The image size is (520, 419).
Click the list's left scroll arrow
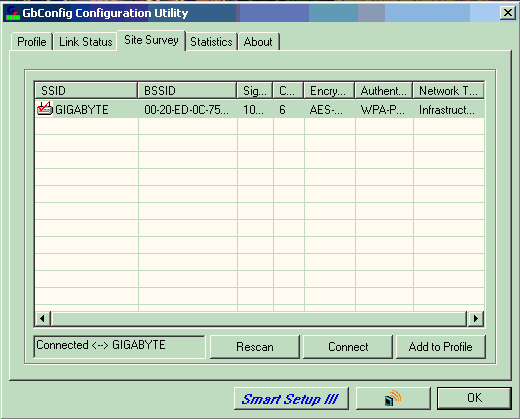click(42, 319)
